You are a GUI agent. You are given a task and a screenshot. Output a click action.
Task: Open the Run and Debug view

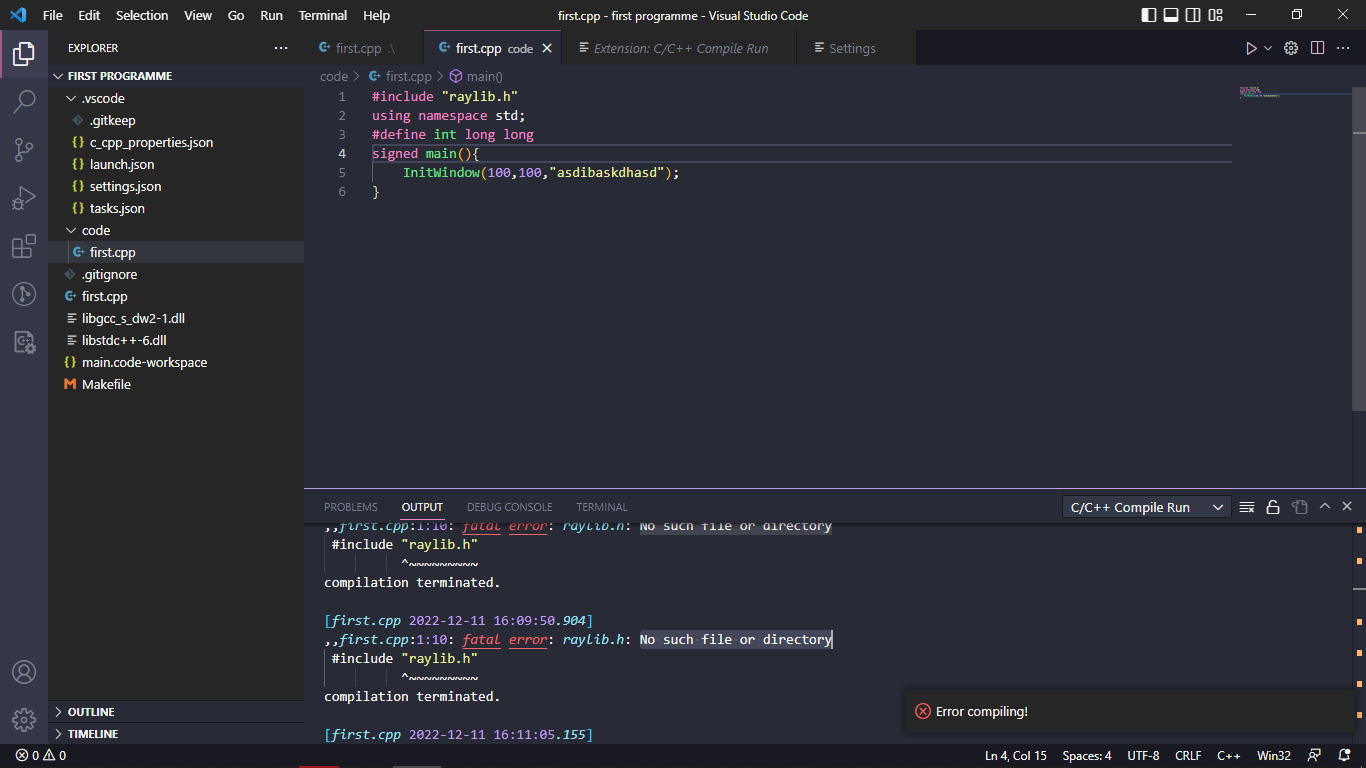click(24, 198)
